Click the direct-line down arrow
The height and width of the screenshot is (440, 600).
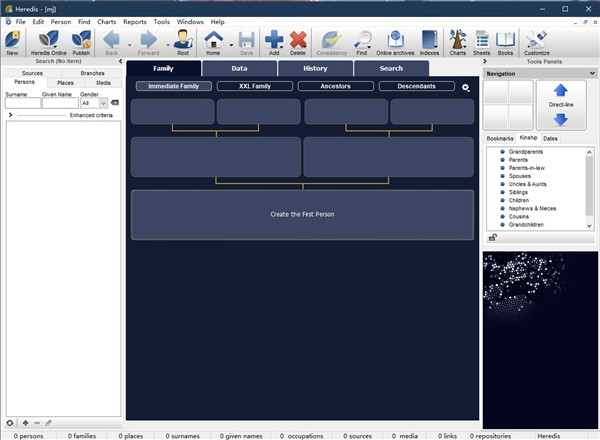pos(561,119)
